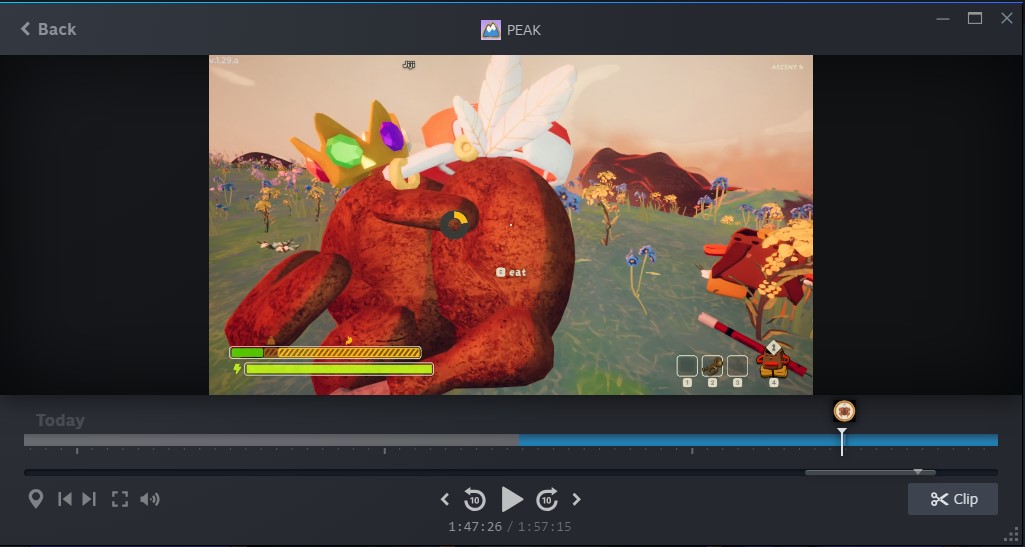Add a timeline marker with the pin icon
The width and height of the screenshot is (1025, 547).
click(35, 499)
